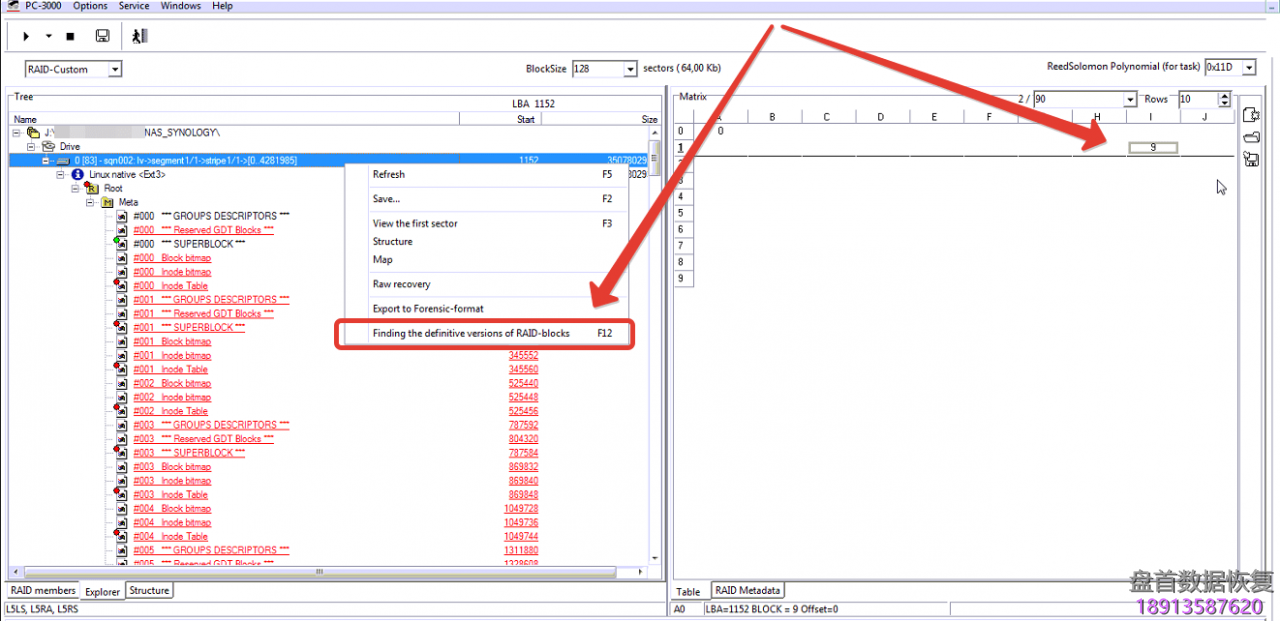This screenshot has height=621, width=1280.
Task: Open the RAID-Custom type dropdown
Action: pyautogui.click(x=115, y=69)
